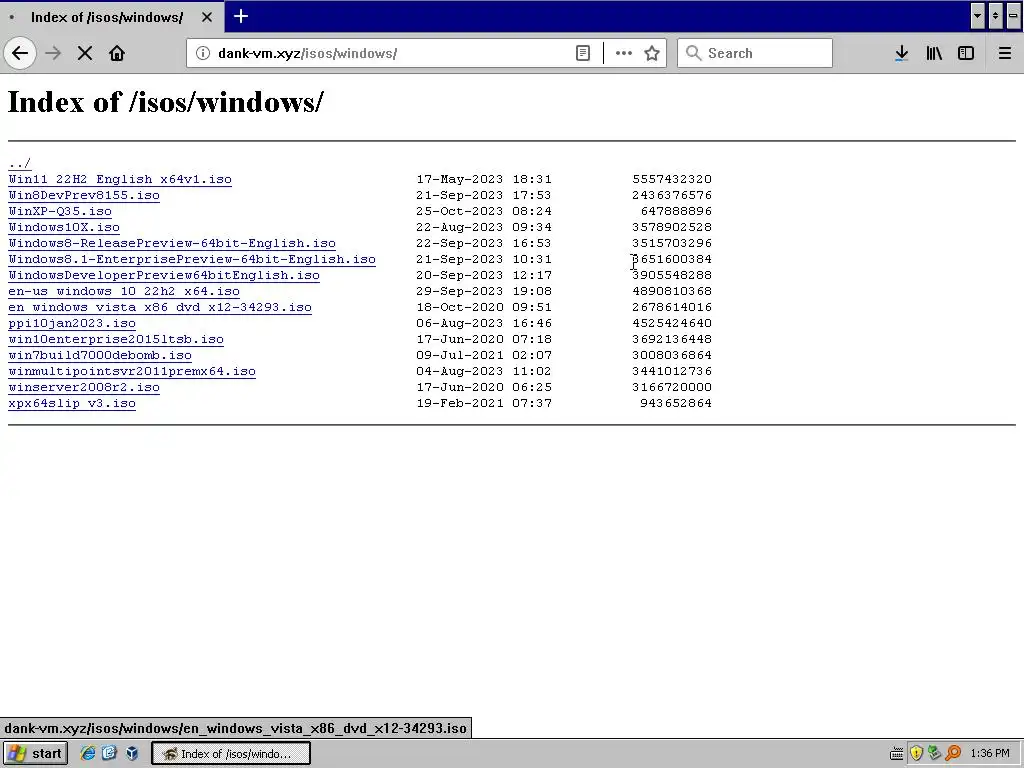Show site information for dank-vm.xyz

[x=202, y=53]
